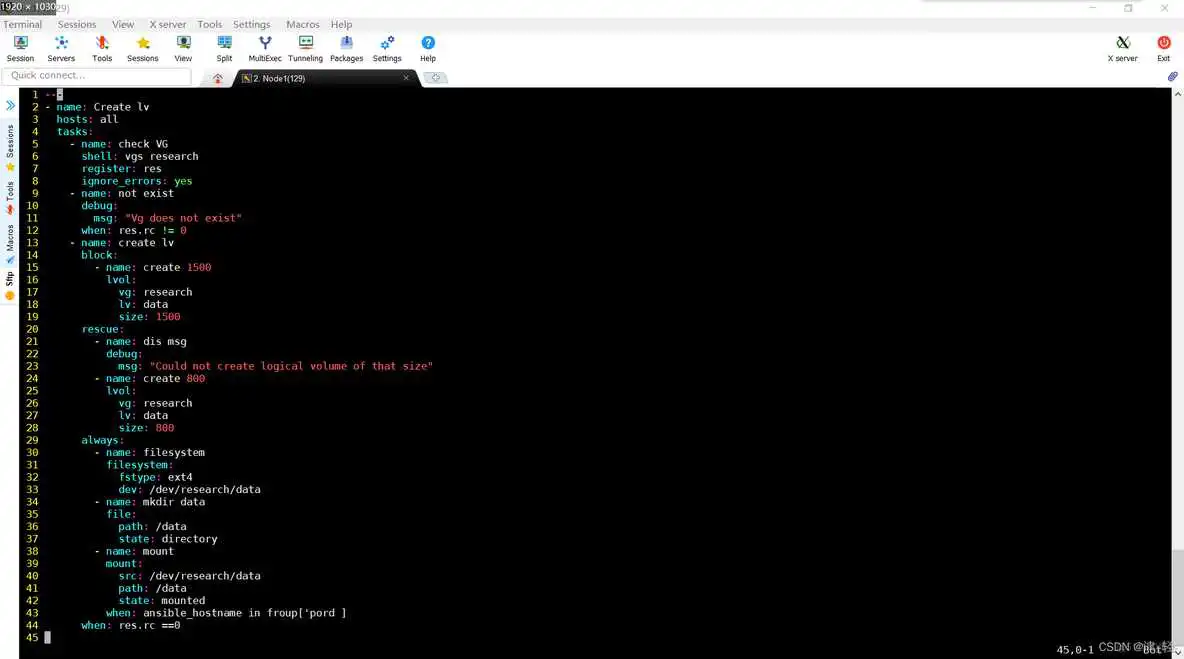Close the Node1(129) tab

[x=406, y=78]
